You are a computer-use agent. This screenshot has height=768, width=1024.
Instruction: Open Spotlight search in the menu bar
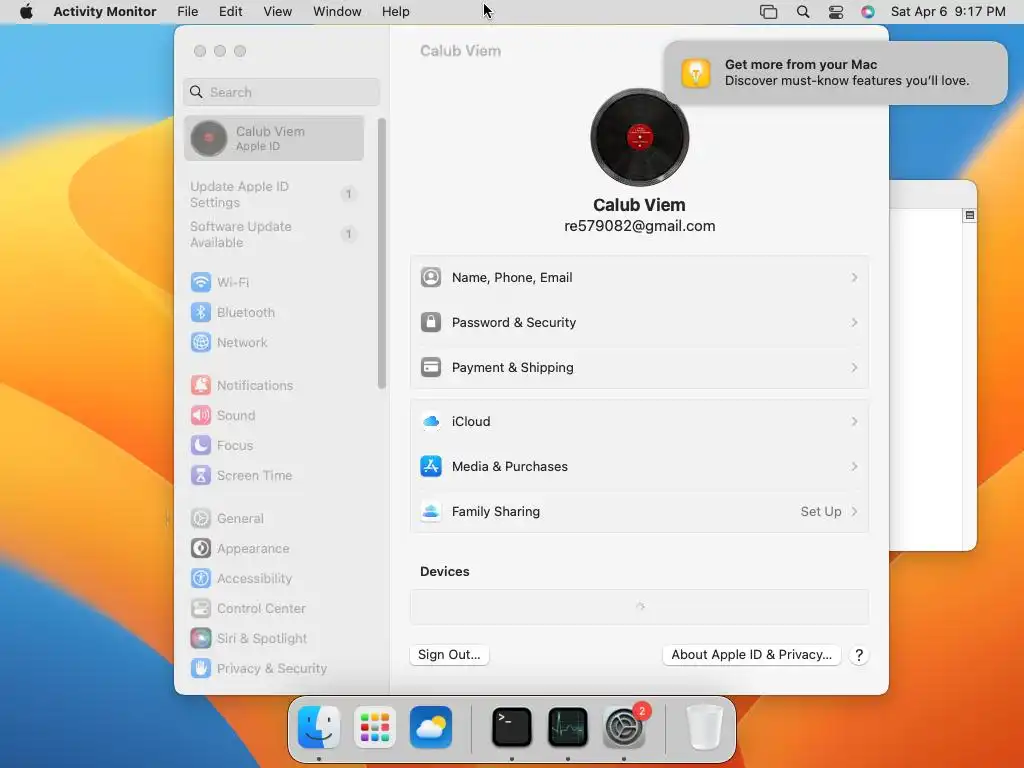tap(803, 12)
